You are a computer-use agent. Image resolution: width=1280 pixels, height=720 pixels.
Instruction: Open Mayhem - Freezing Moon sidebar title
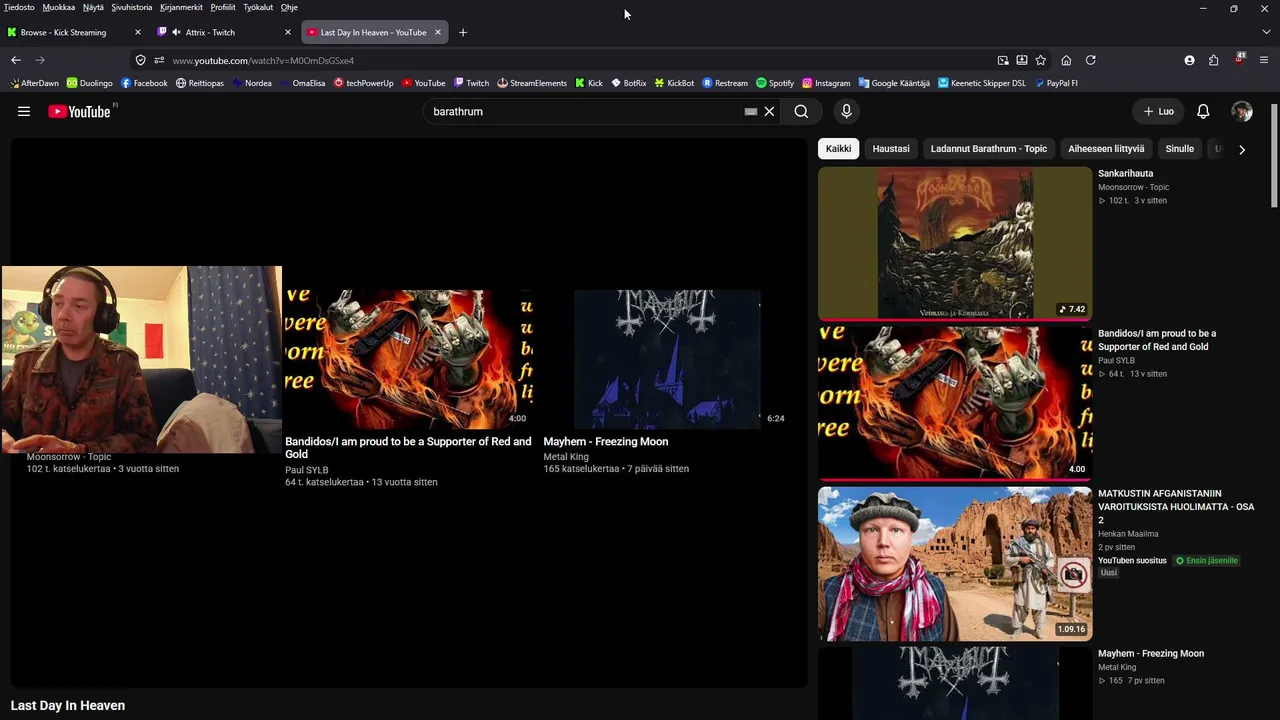(x=1151, y=654)
